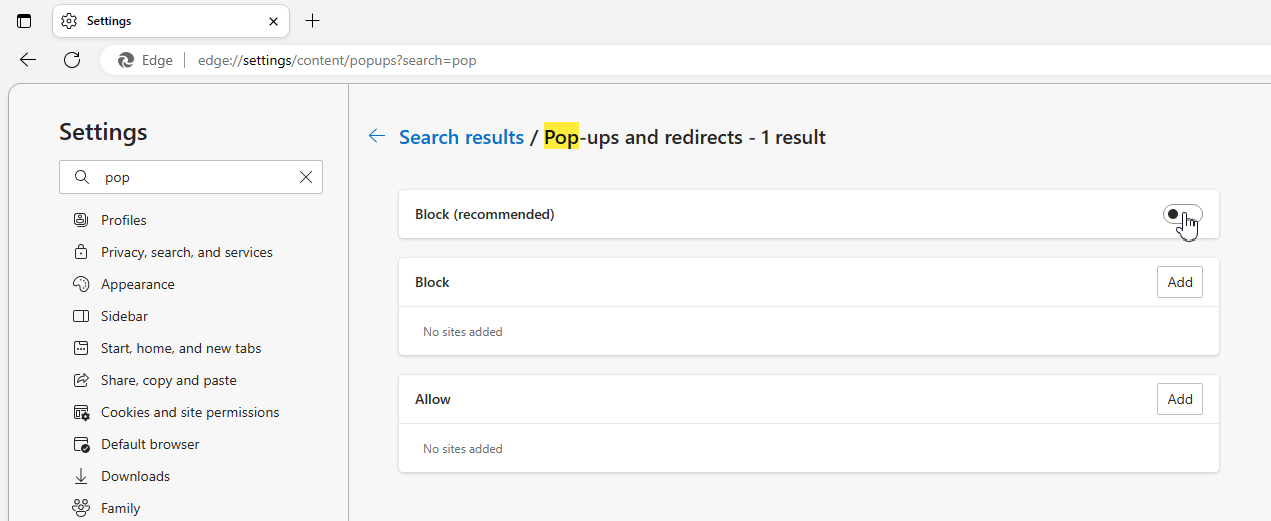Image resolution: width=1271 pixels, height=521 pixels.
Task: Toggle the Block (recommended) switch
Action: (x=1182, y=214)
